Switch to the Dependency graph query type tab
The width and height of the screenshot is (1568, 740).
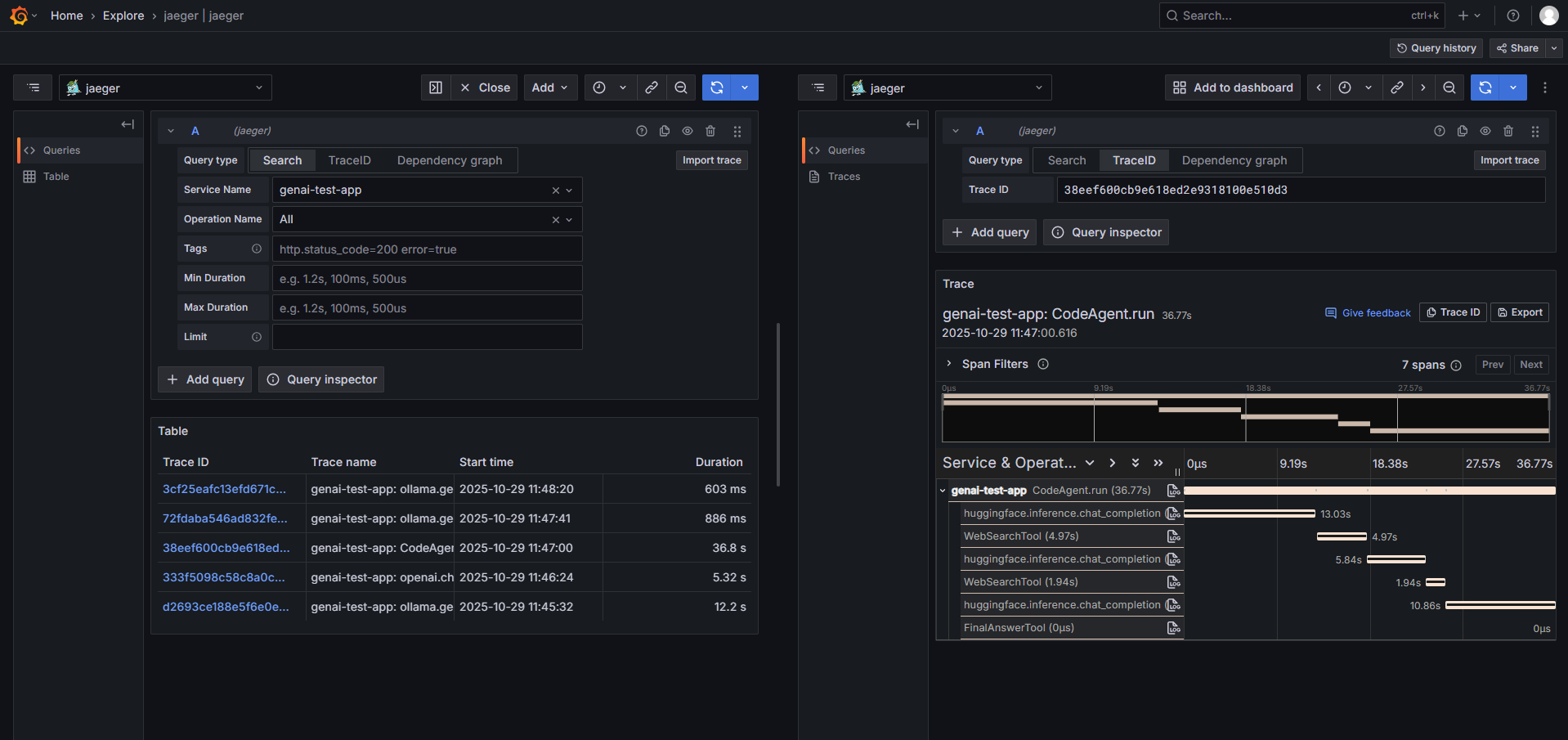coord(450,160)
